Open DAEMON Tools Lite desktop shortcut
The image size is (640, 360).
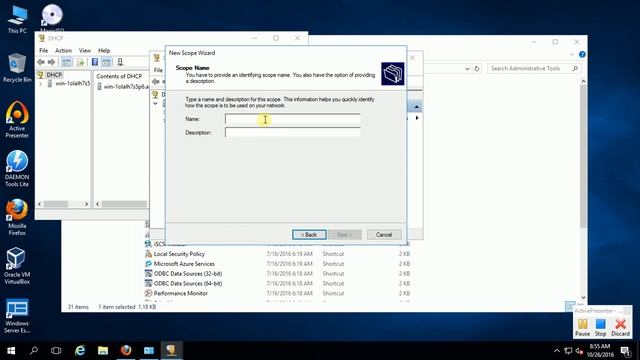coord(17,168)
